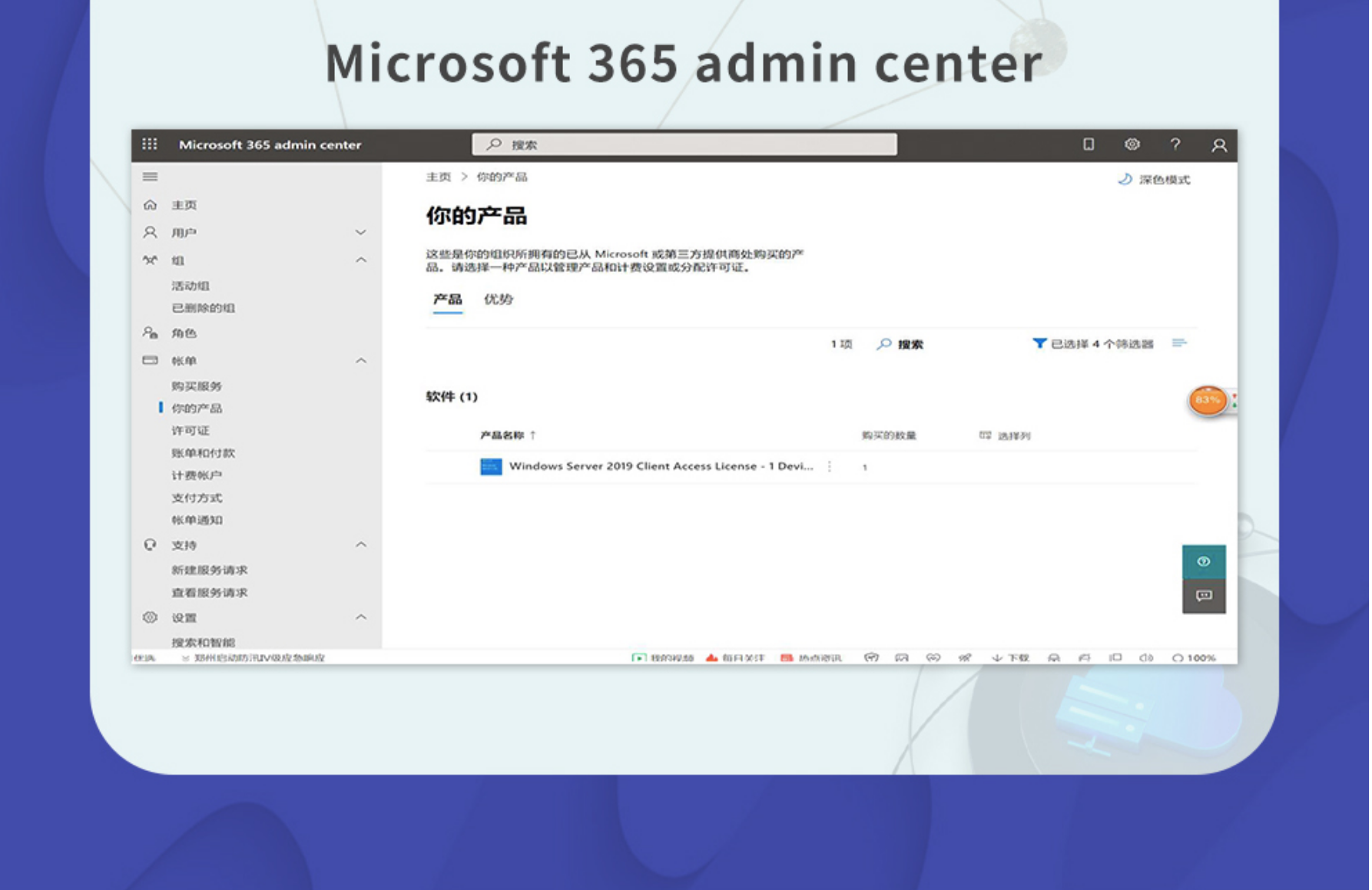Image resolution: width=1372 pixels, height=890 pixels.
Task: Click the 组 groups icon in the sidebar
Action: click(150, 260)
